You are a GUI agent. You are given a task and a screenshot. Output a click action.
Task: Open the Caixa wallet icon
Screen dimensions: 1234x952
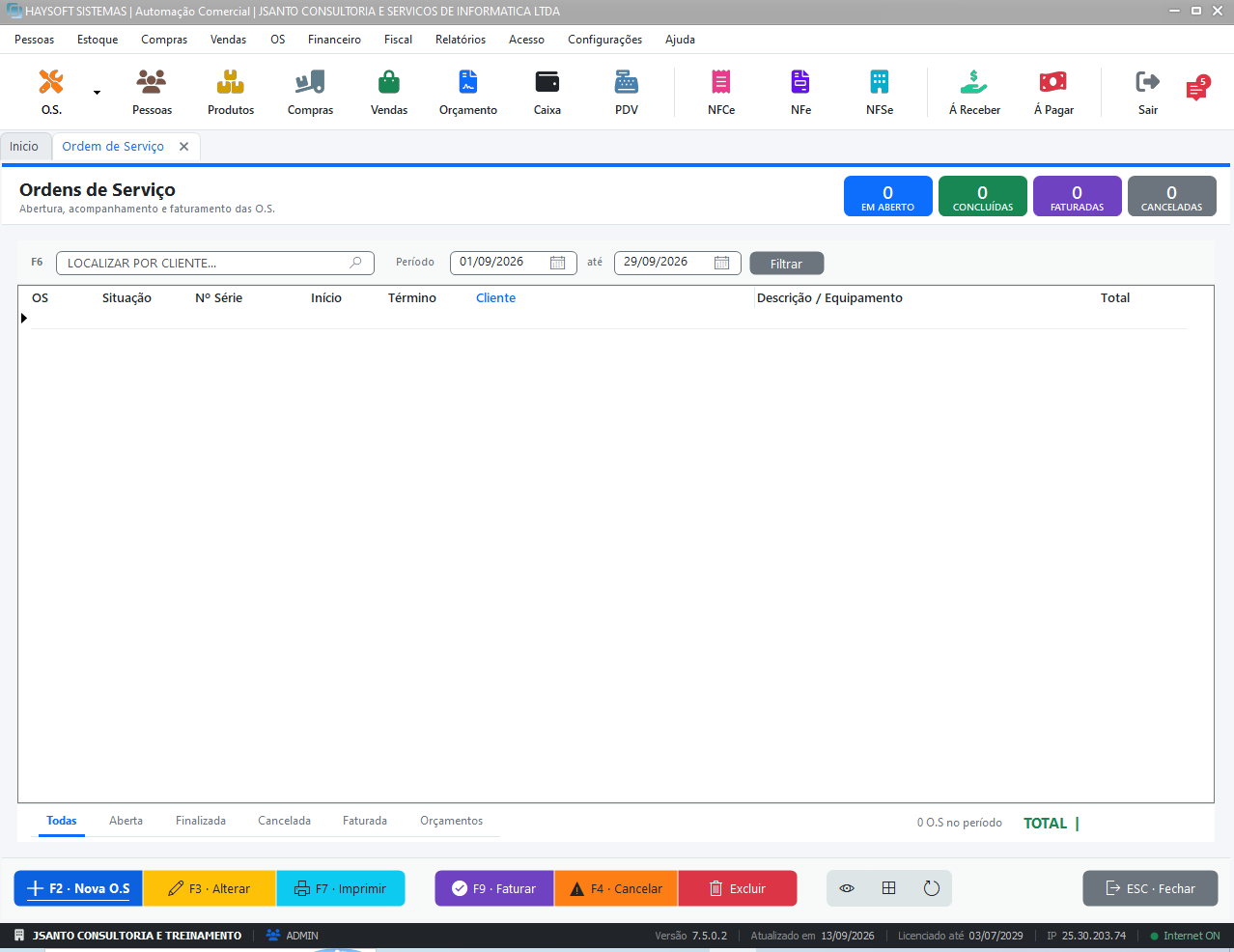coord(547,92)
